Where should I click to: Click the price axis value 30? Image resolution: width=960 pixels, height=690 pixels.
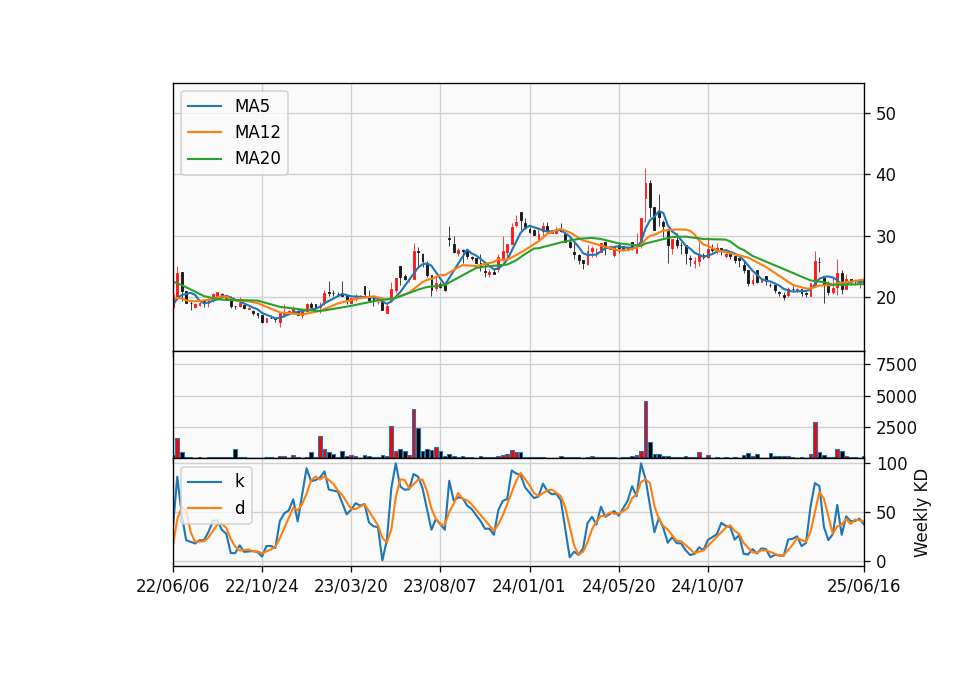[x=885, y=237]
